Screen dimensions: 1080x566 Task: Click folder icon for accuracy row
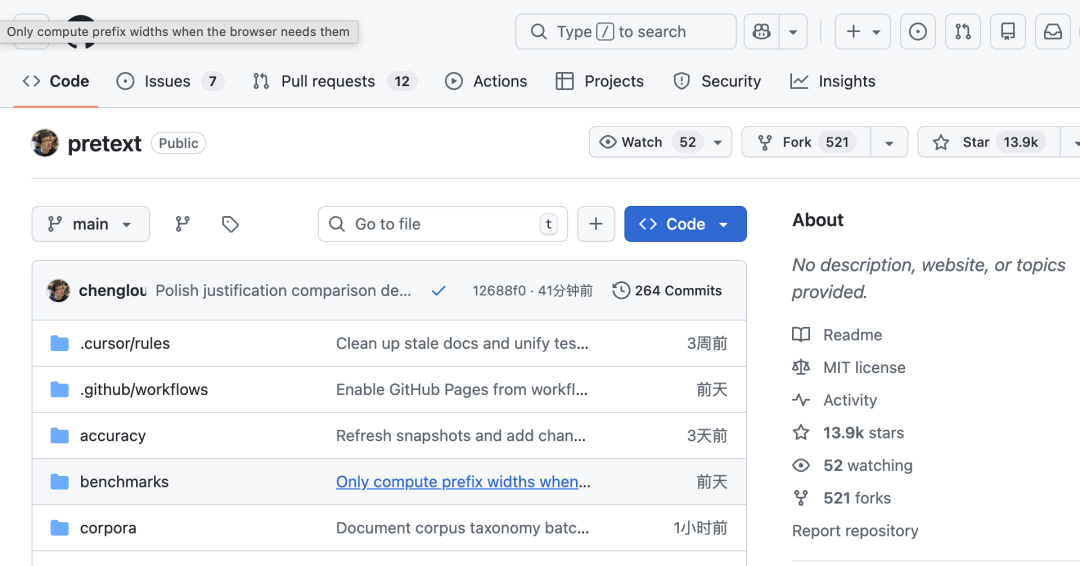[x=60, y=435]
